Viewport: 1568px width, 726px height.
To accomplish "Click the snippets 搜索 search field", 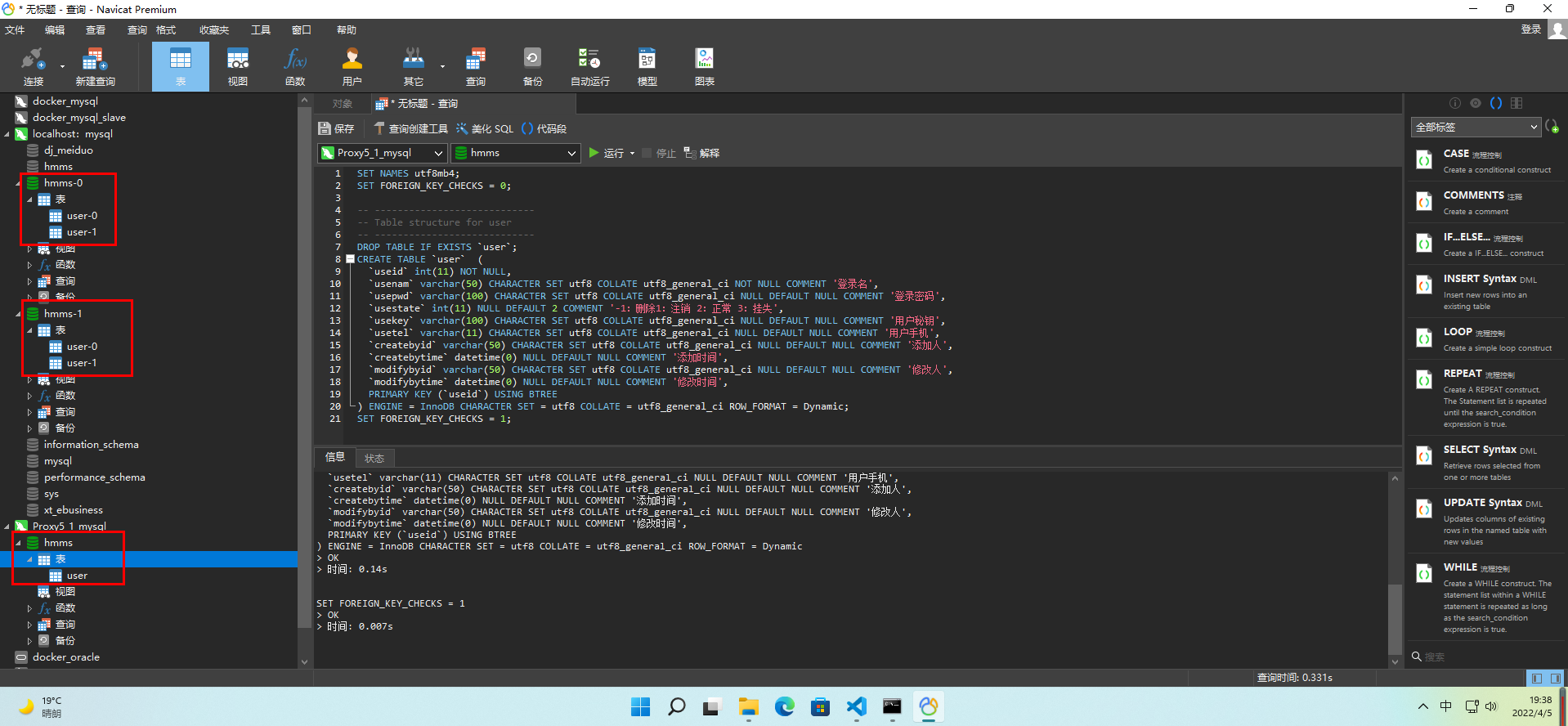I will (x=1484, y=657).
